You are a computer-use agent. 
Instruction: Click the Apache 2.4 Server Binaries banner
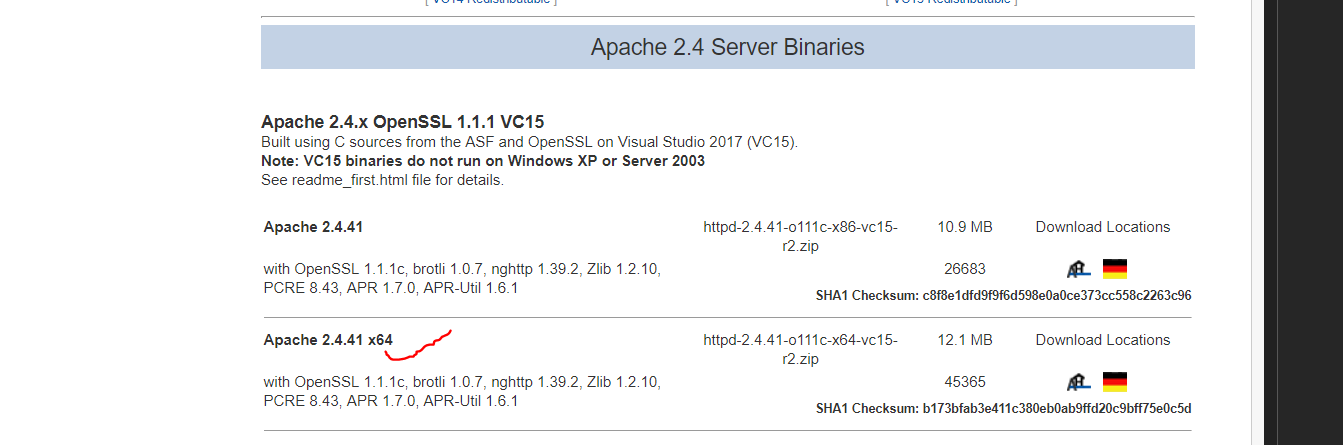point(727,47)
